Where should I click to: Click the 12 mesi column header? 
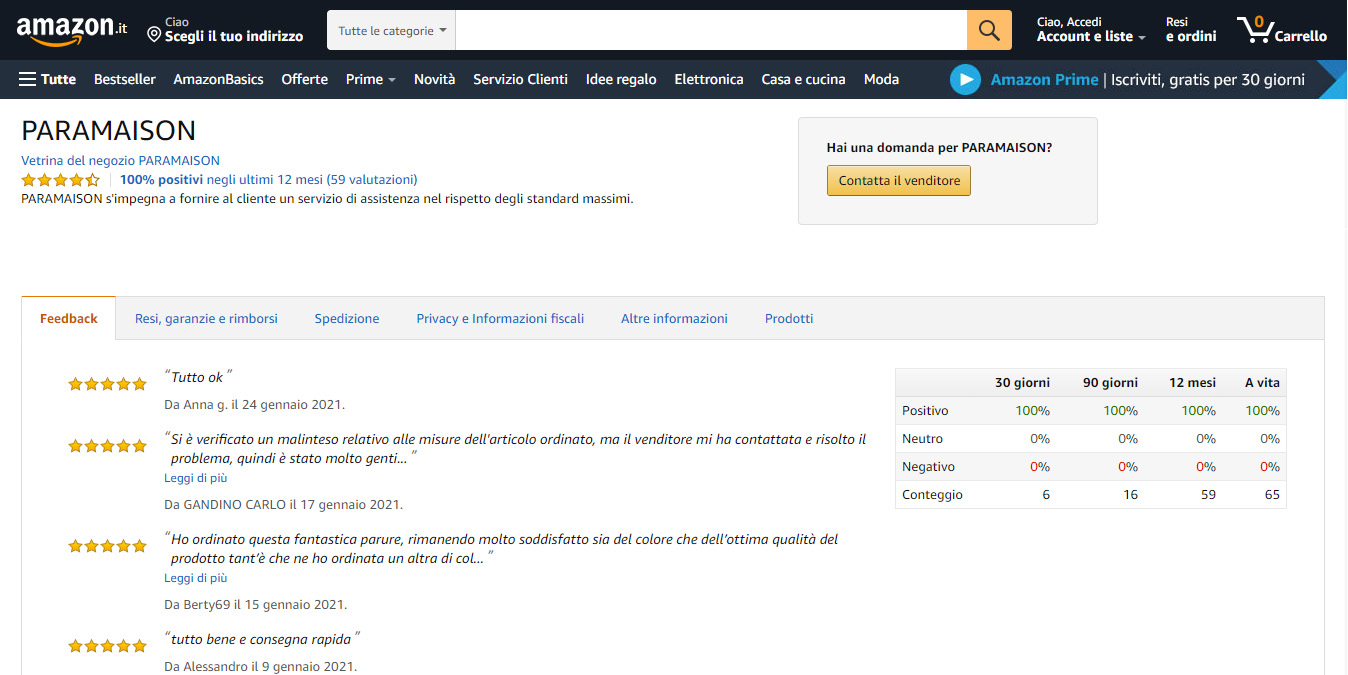1193,383
